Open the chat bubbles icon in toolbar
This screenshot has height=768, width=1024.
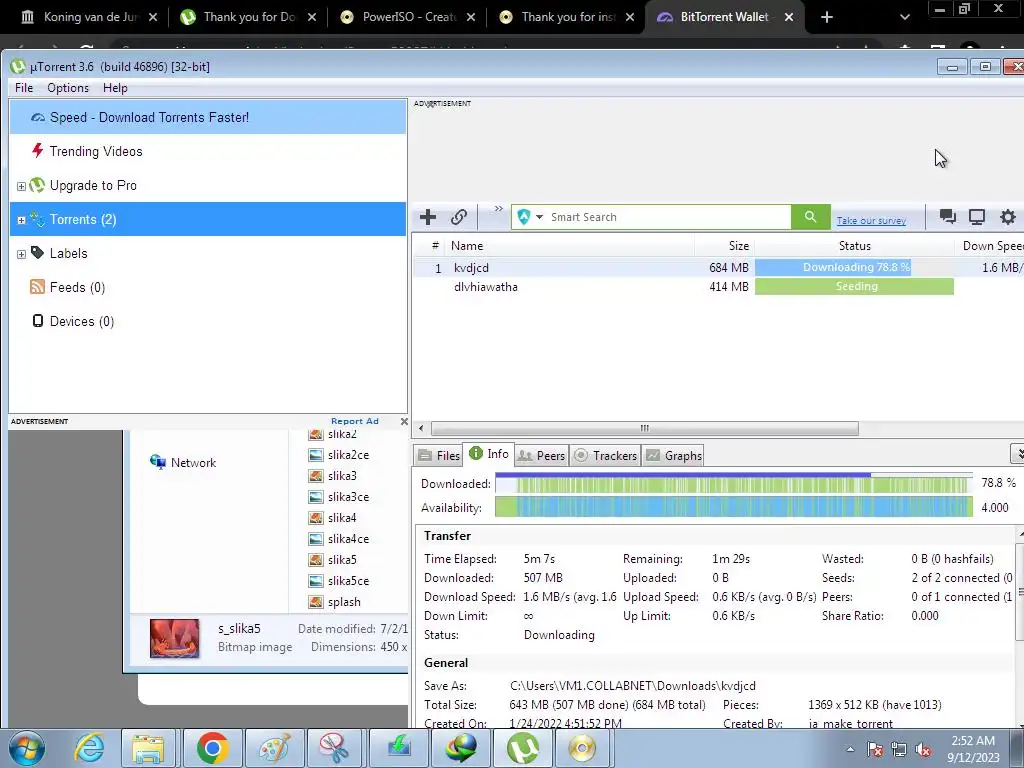(x=948, y=217)
